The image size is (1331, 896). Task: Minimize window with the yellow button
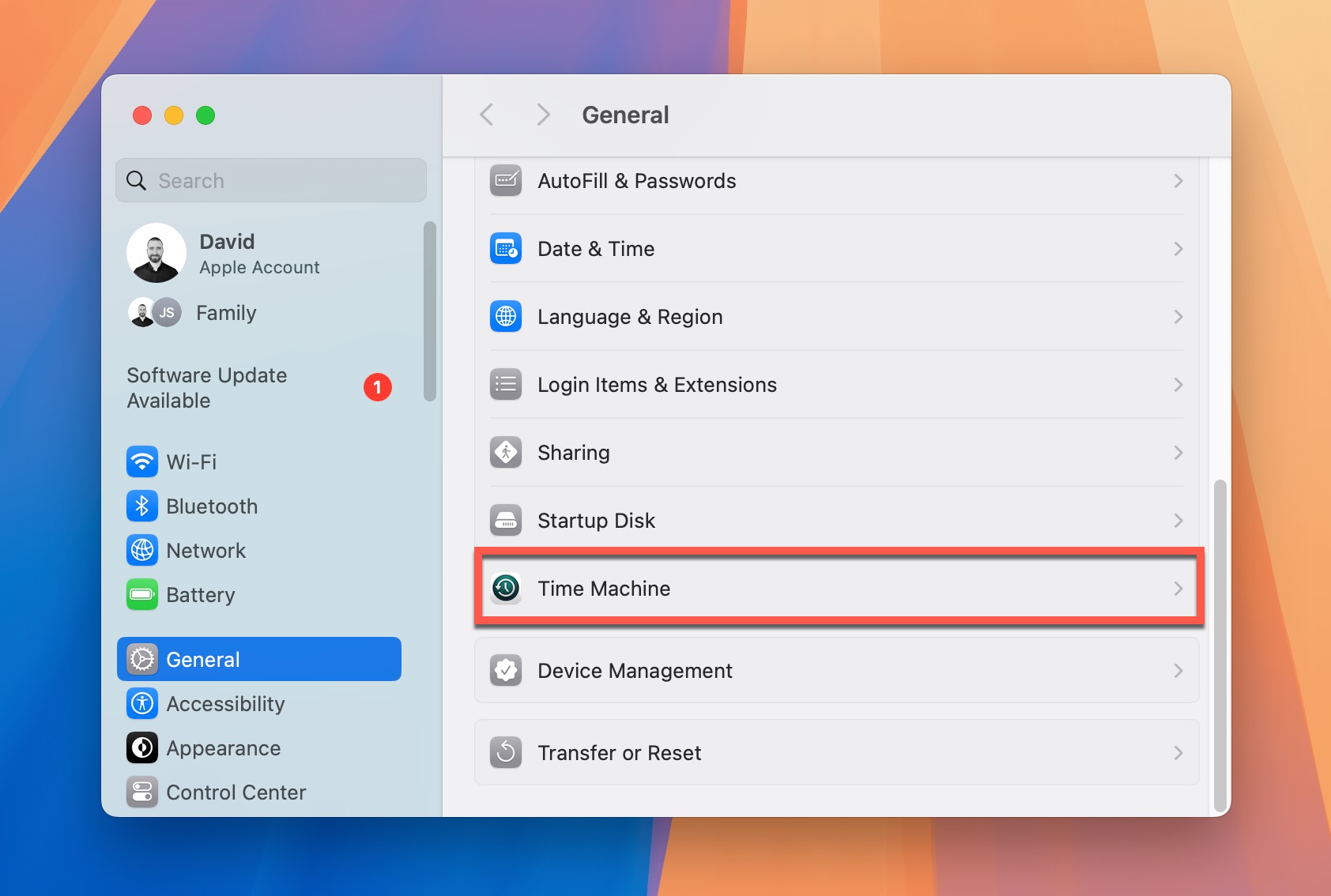point(174,115)
